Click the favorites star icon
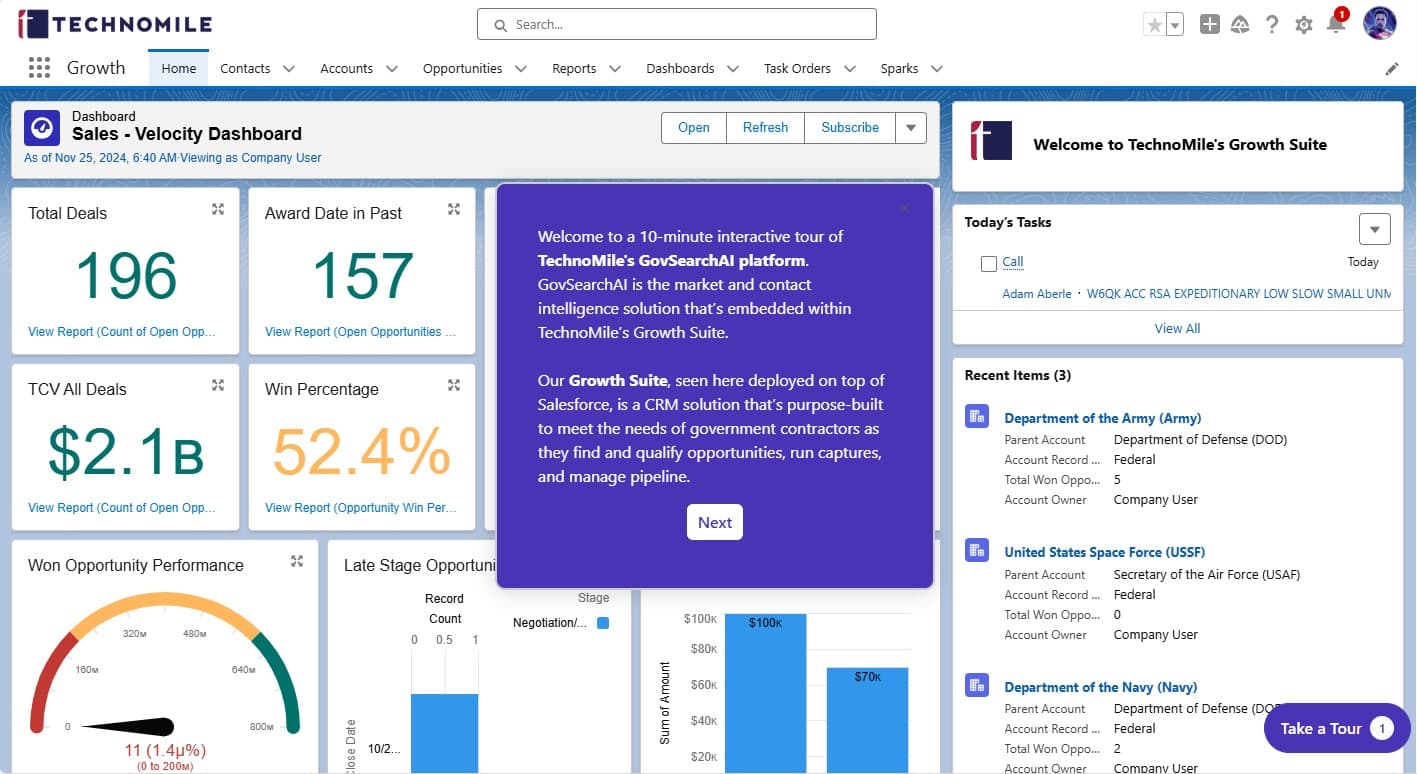The height and width of the screenshot is (774, 1417). (x=1155, y=25)
